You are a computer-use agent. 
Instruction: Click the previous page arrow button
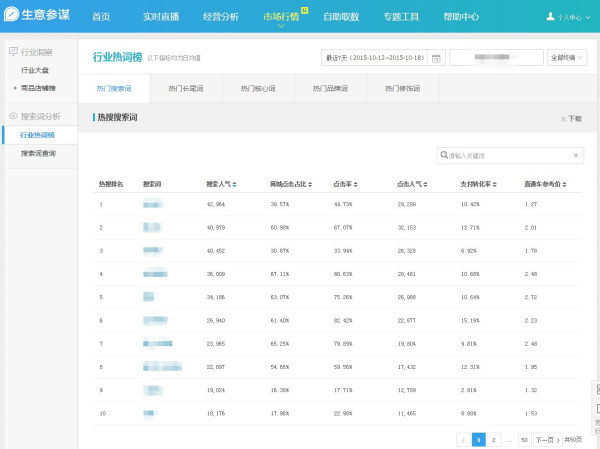[463, 440]
